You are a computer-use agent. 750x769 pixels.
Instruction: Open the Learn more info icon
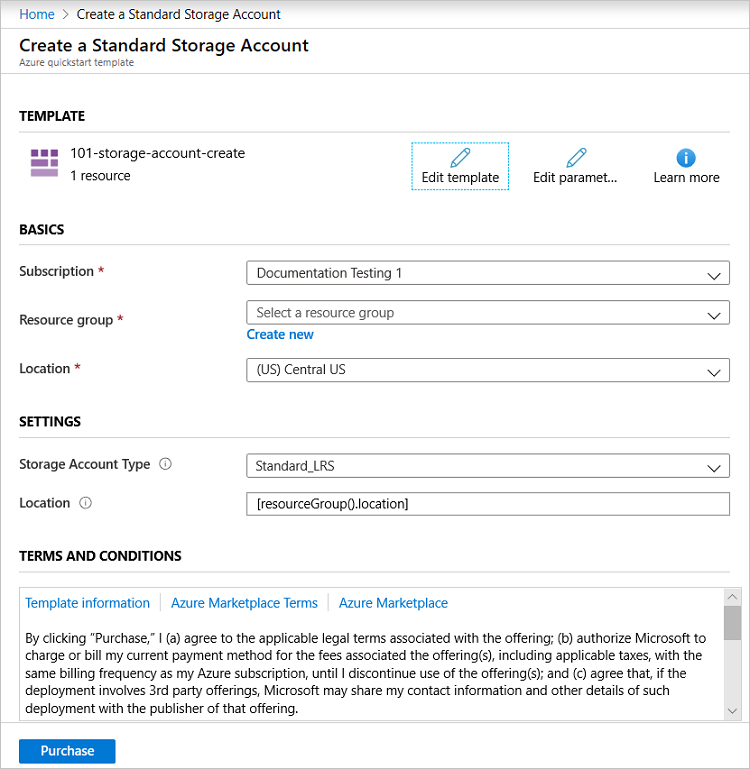click(x=686, y=158)
